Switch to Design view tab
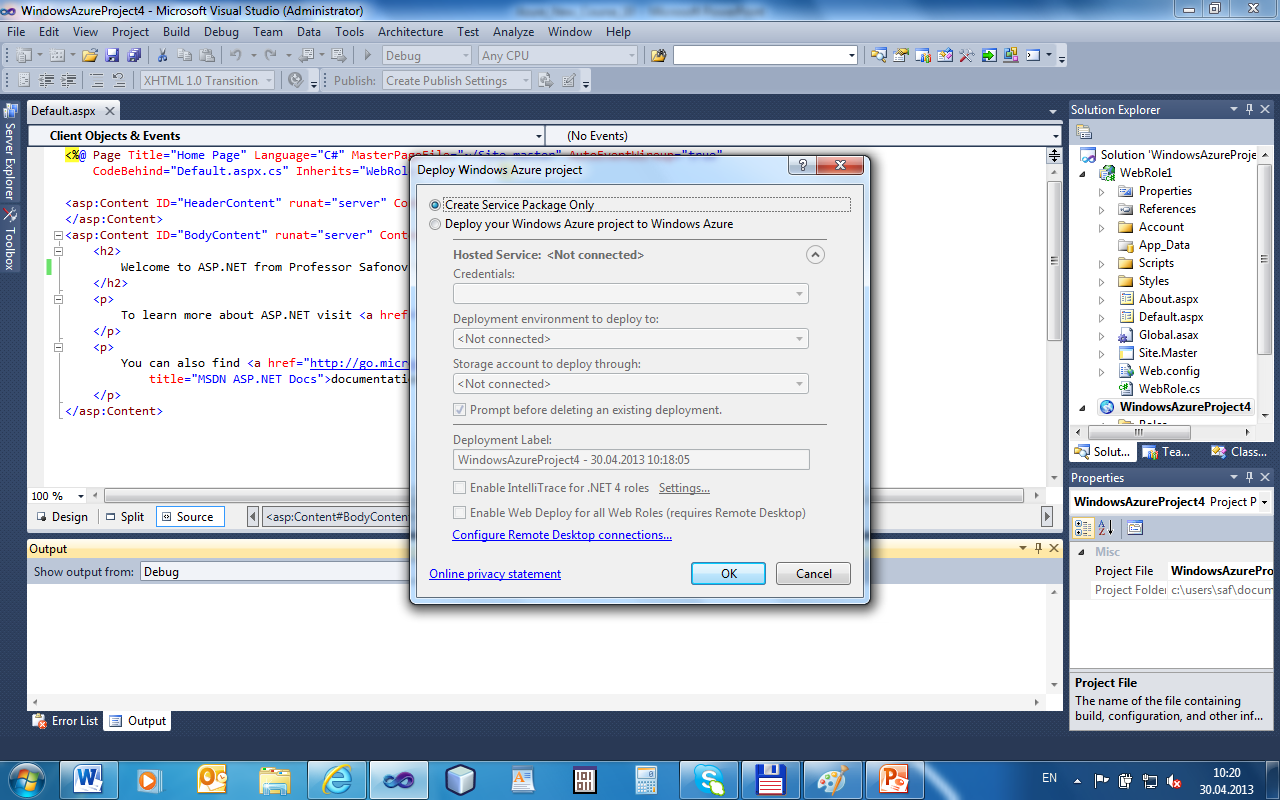 point(61,517)
